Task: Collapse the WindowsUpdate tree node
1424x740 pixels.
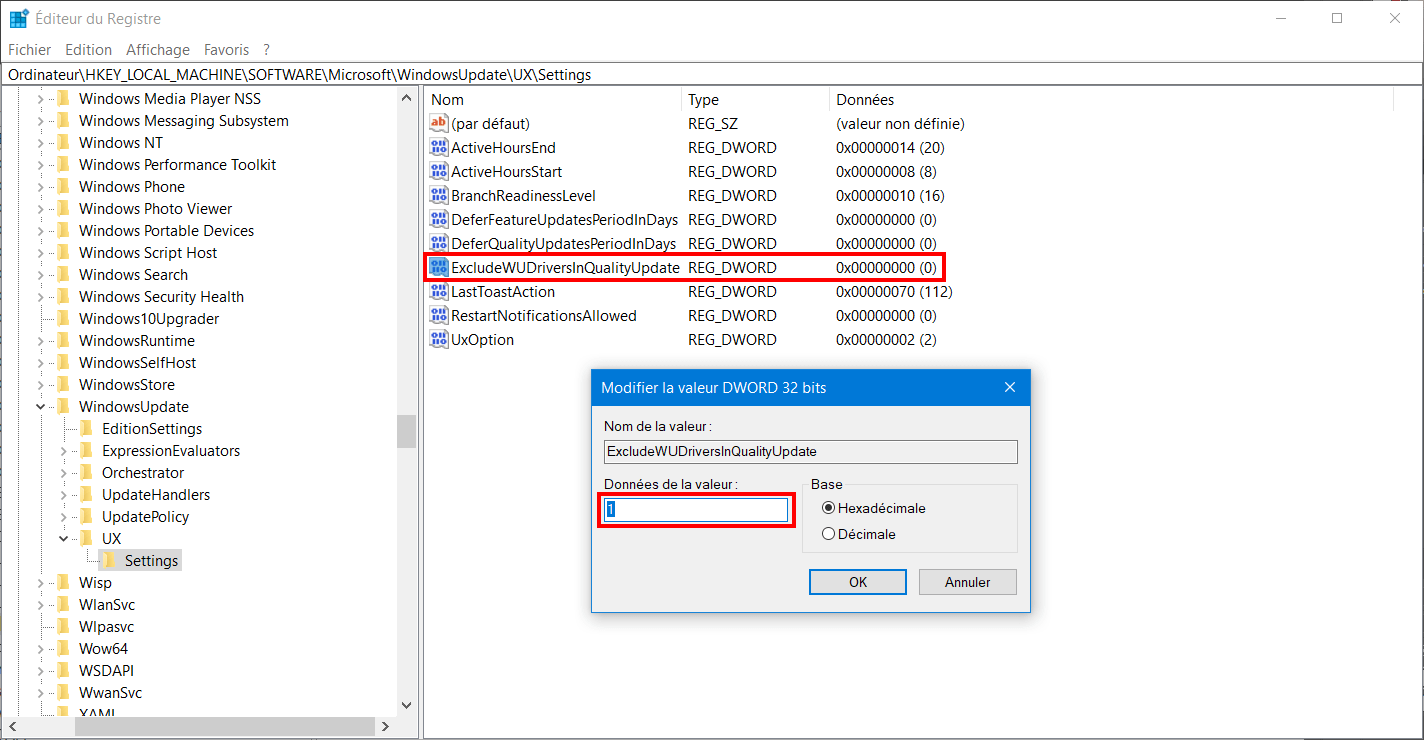Action: [40, 406]
